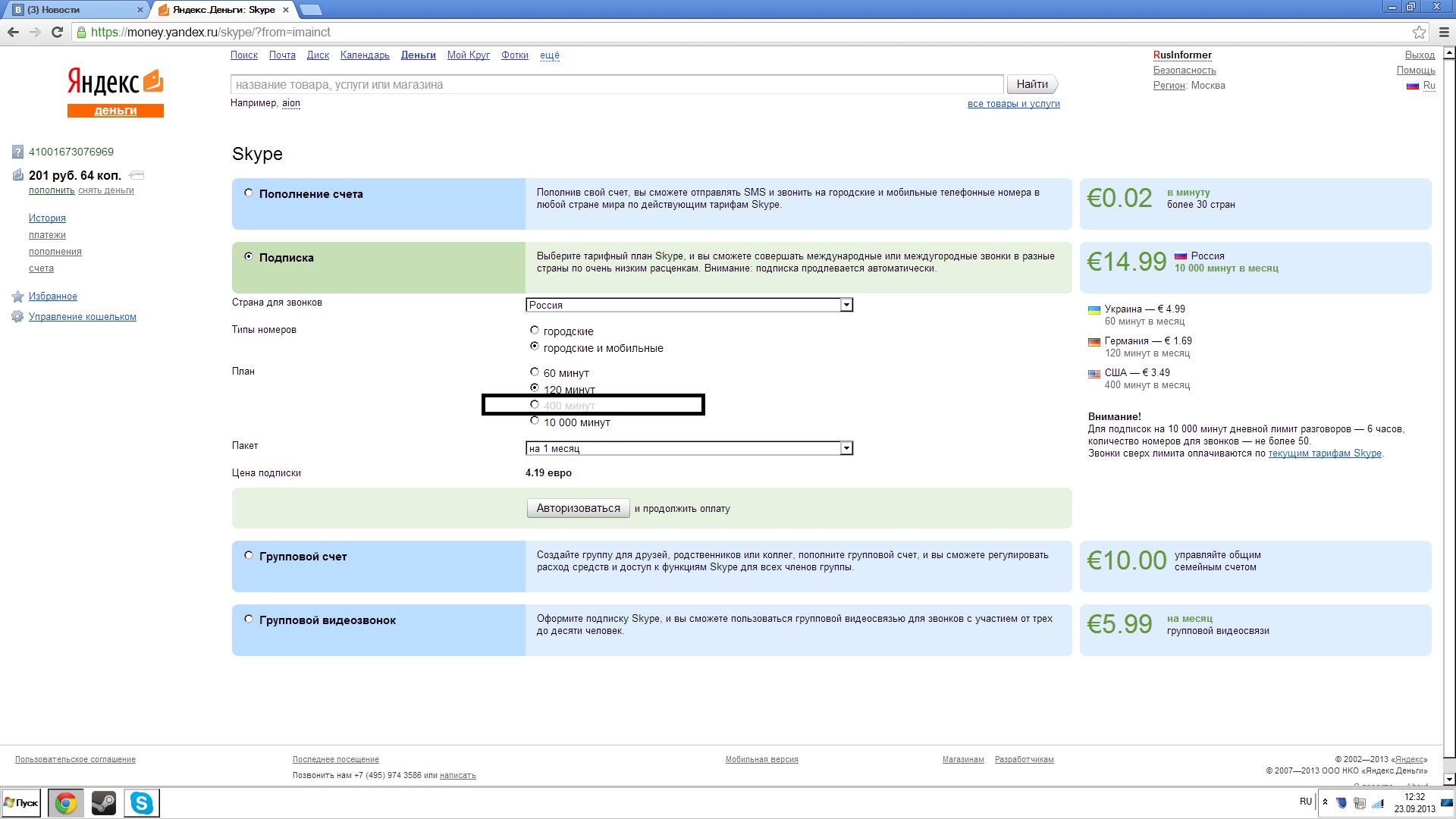Image resolution: width=1456 pixels, height=819 pixels.
Task: Open Фотки in the top navigation
Action: click(x=515, y=55)
